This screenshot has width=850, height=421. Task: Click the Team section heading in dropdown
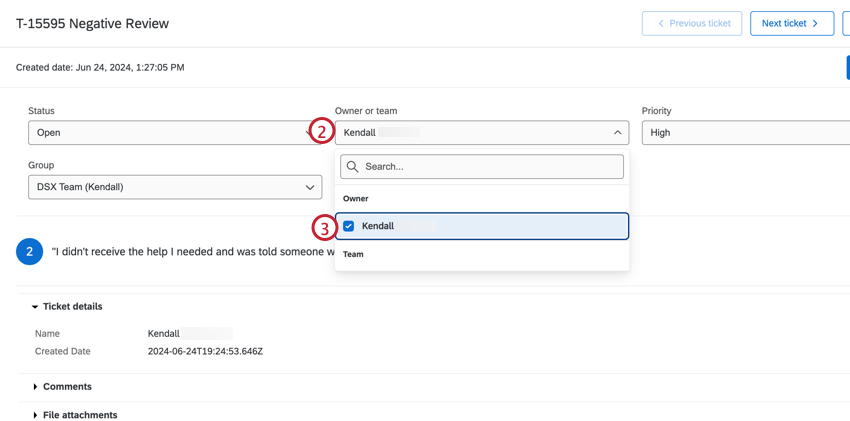353,254
